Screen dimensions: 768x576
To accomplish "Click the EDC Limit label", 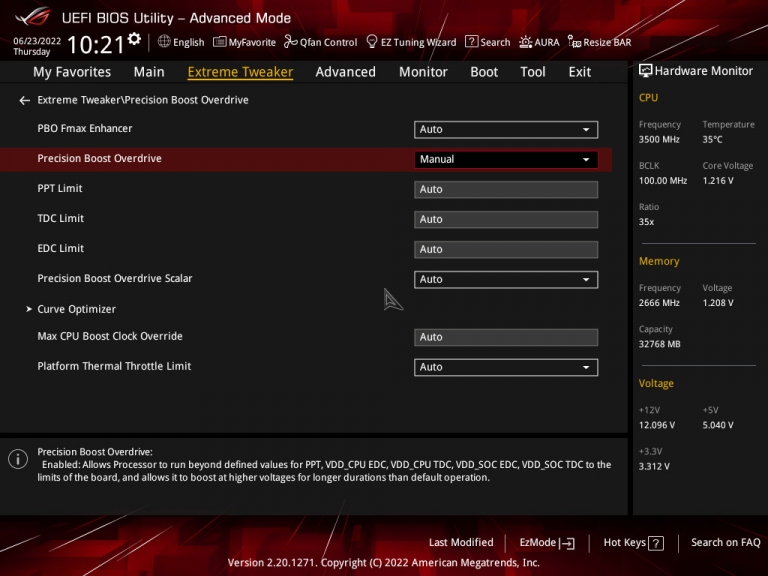I will tap(61, 248).
